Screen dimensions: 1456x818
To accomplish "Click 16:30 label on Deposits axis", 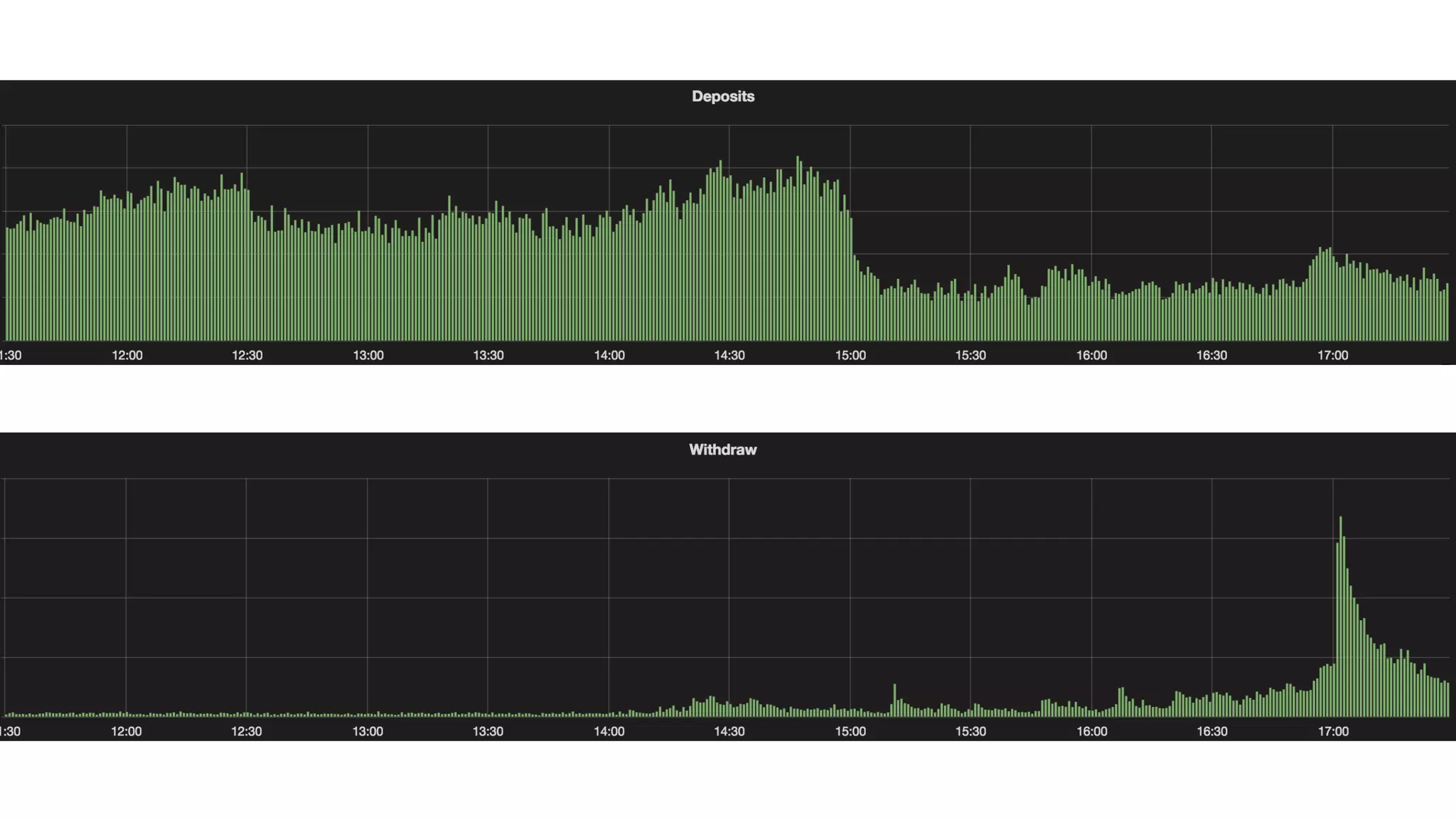I will [1211, 356].
